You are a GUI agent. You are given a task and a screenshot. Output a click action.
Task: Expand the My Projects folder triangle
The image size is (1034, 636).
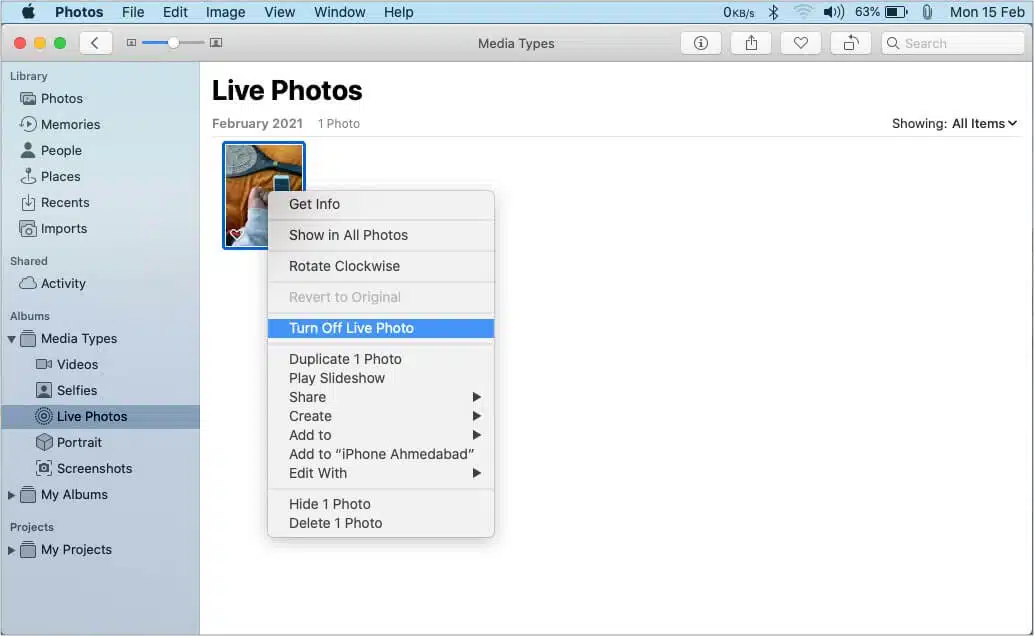(x=11, y=550)
